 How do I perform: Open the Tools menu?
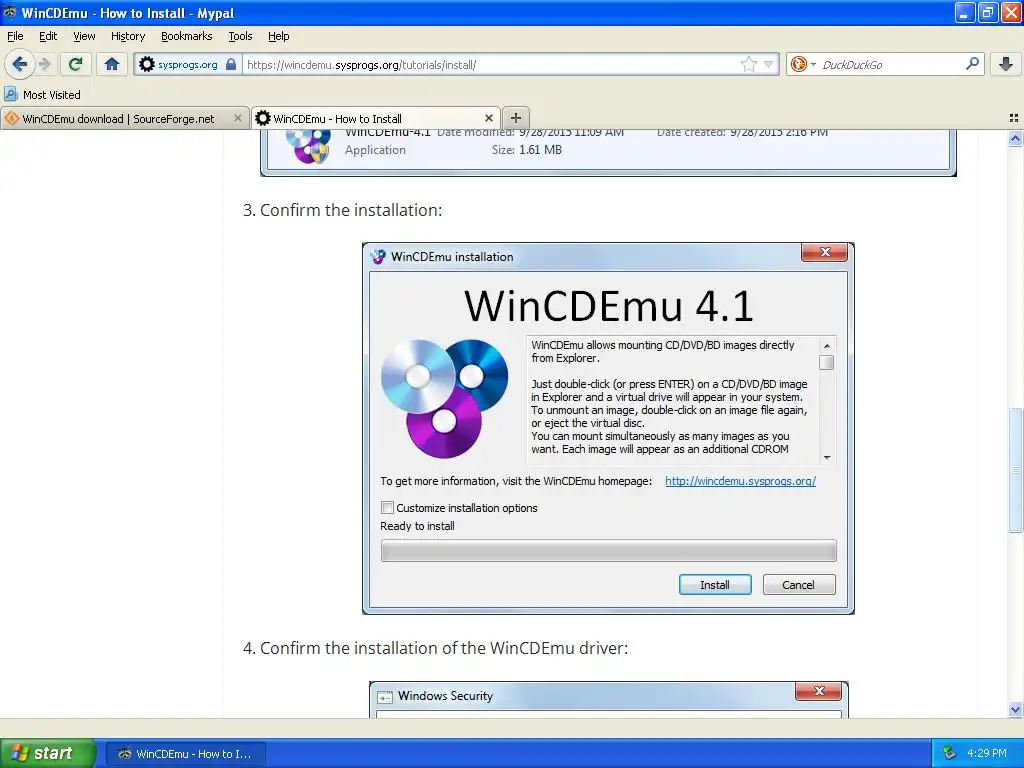[x=240, y=37]
